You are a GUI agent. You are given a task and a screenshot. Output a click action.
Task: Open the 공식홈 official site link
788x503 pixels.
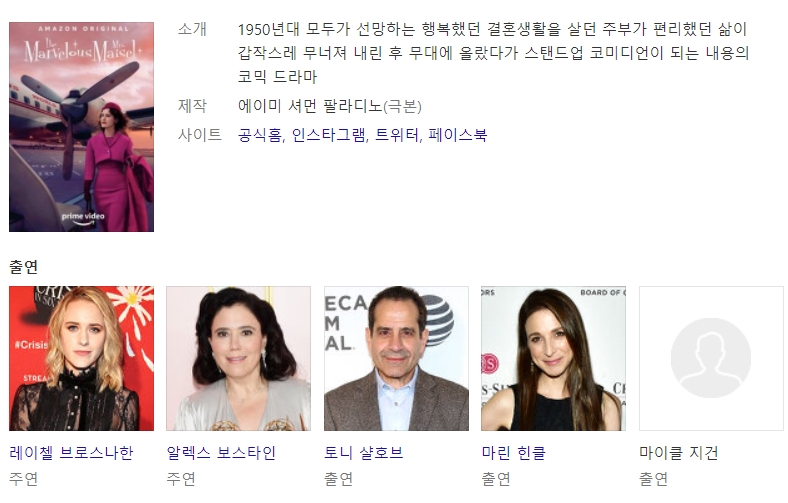point(260,135)
